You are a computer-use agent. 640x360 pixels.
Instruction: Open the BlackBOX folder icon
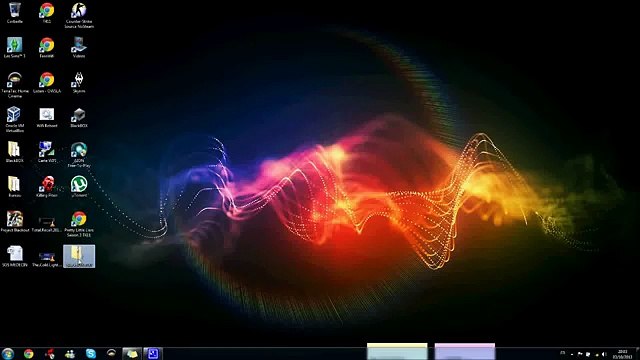15,152
